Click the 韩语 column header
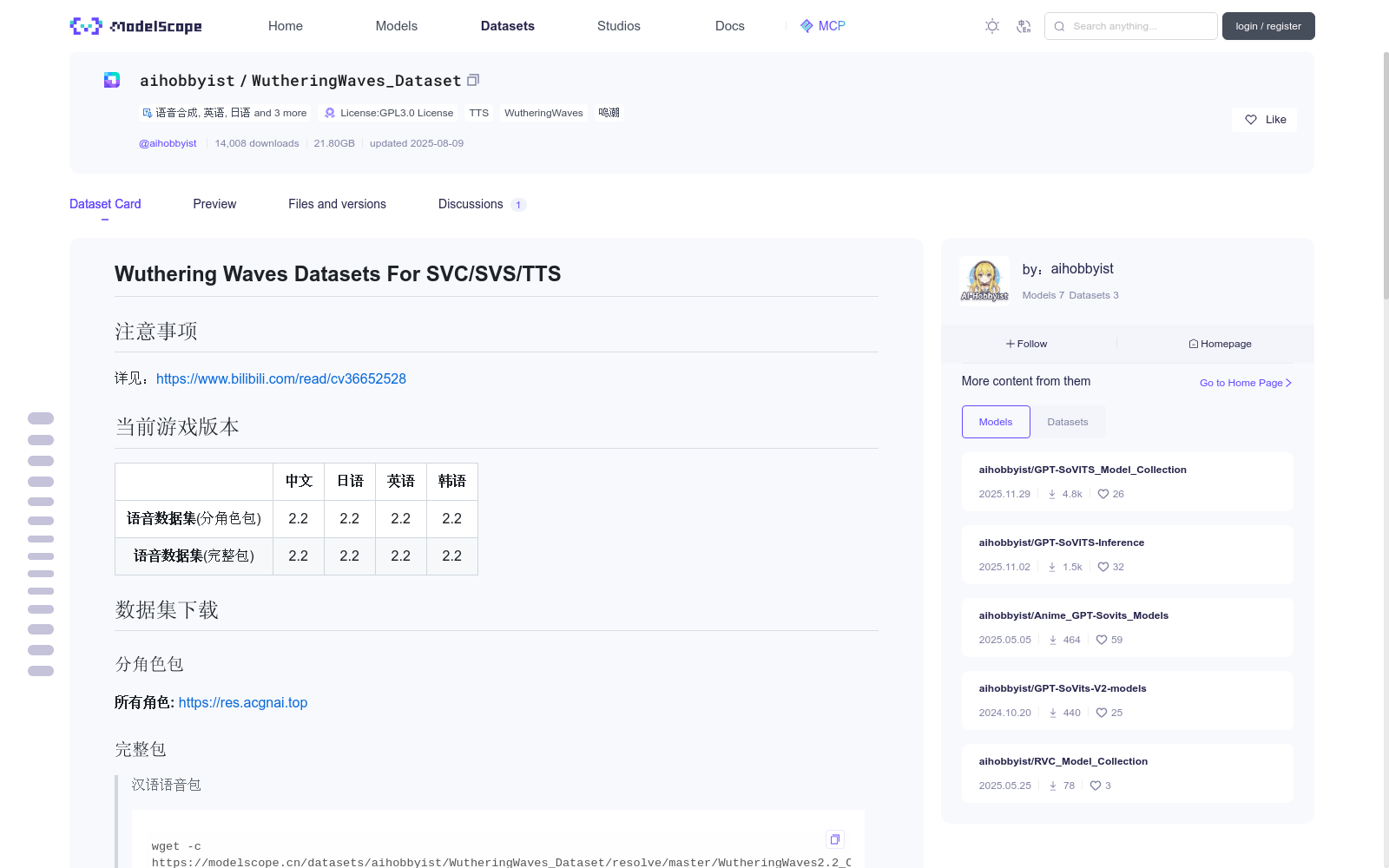Screen dimensions: 1389x868 click(452, 481)
